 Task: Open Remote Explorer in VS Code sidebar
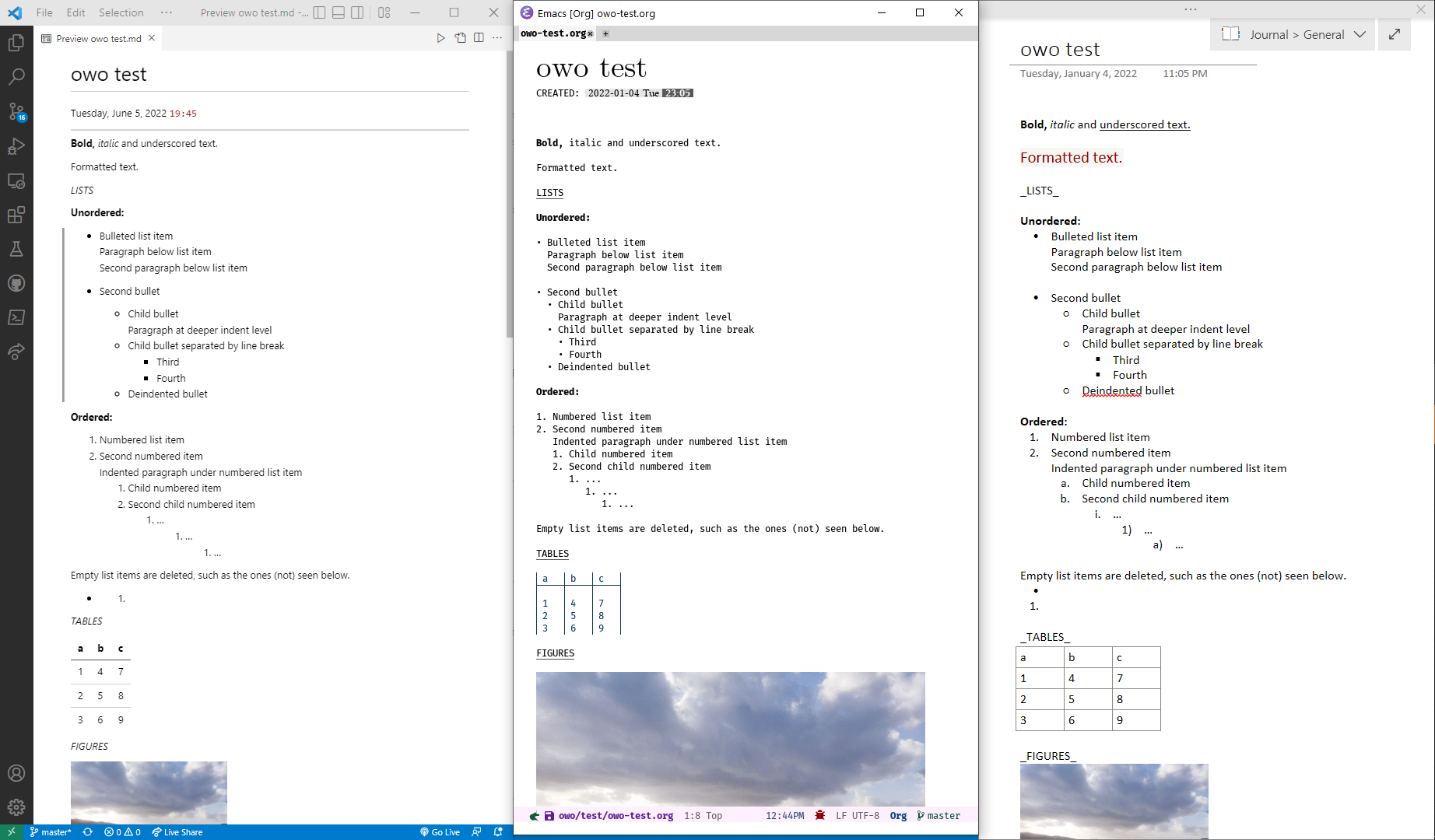pyautogui.click(x=16, y=180)
